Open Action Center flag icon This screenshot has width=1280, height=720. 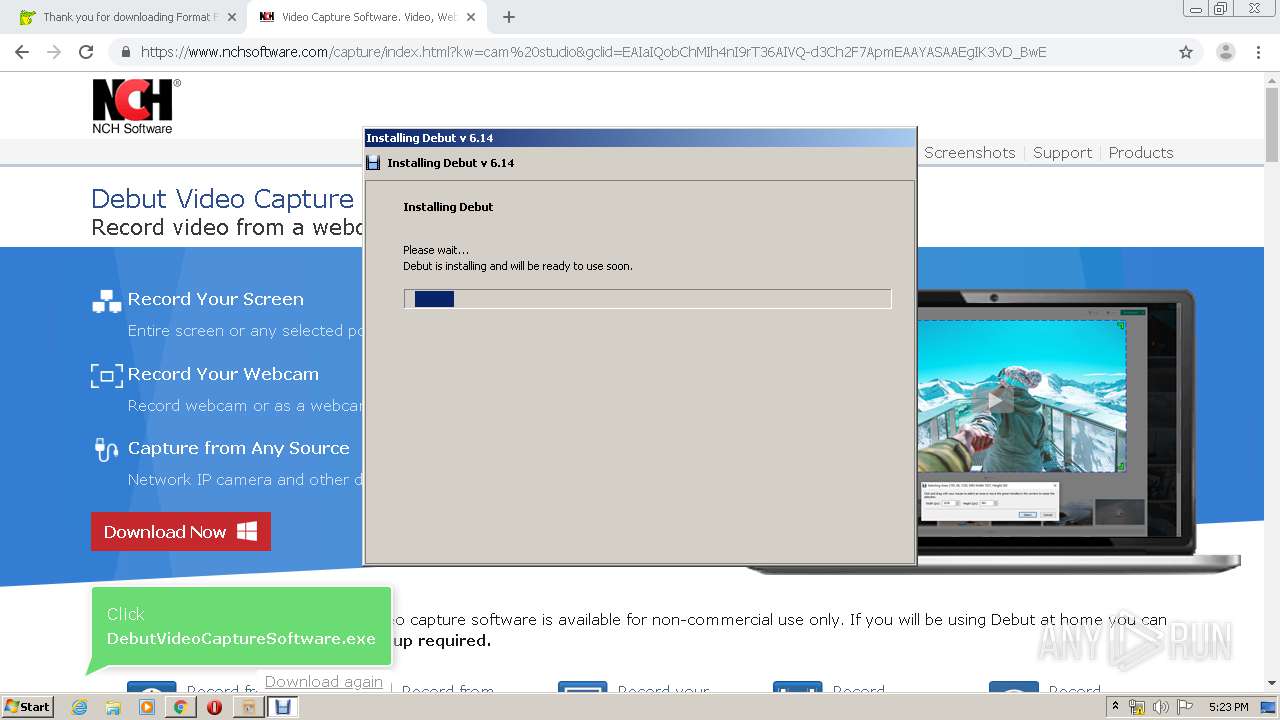pos(1185,707)
